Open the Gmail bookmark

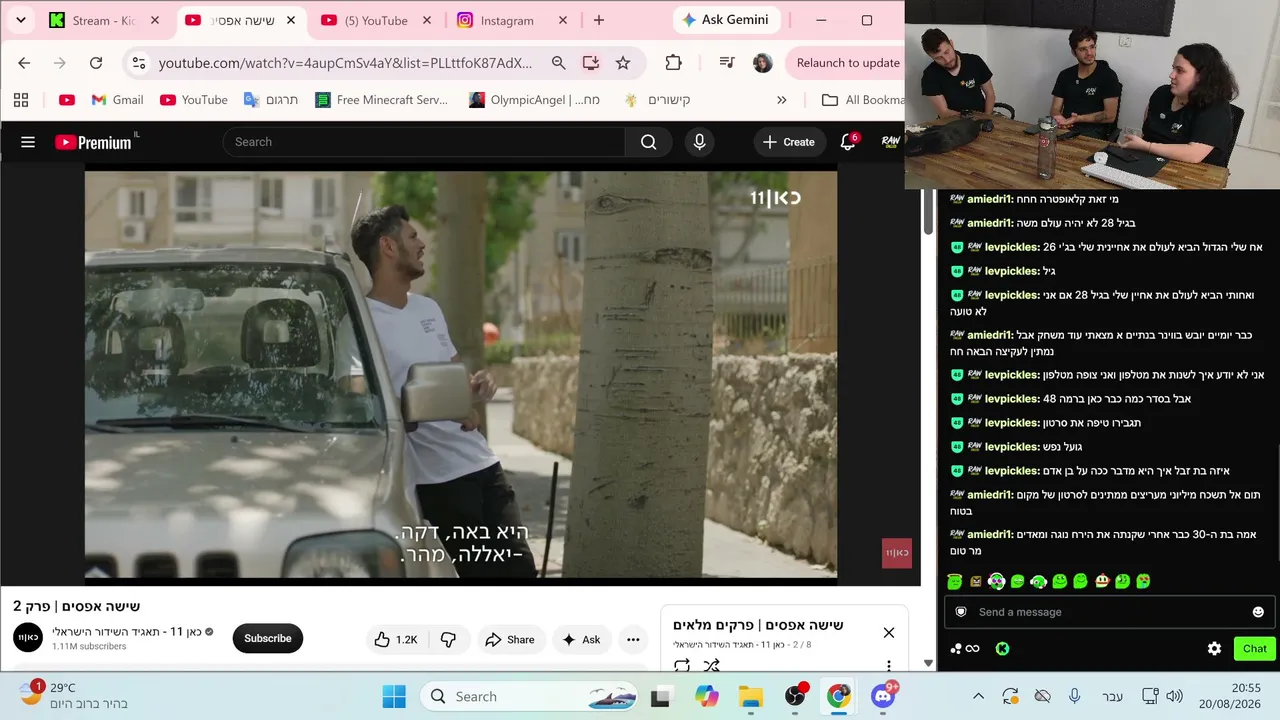click(x=117, y=100)
